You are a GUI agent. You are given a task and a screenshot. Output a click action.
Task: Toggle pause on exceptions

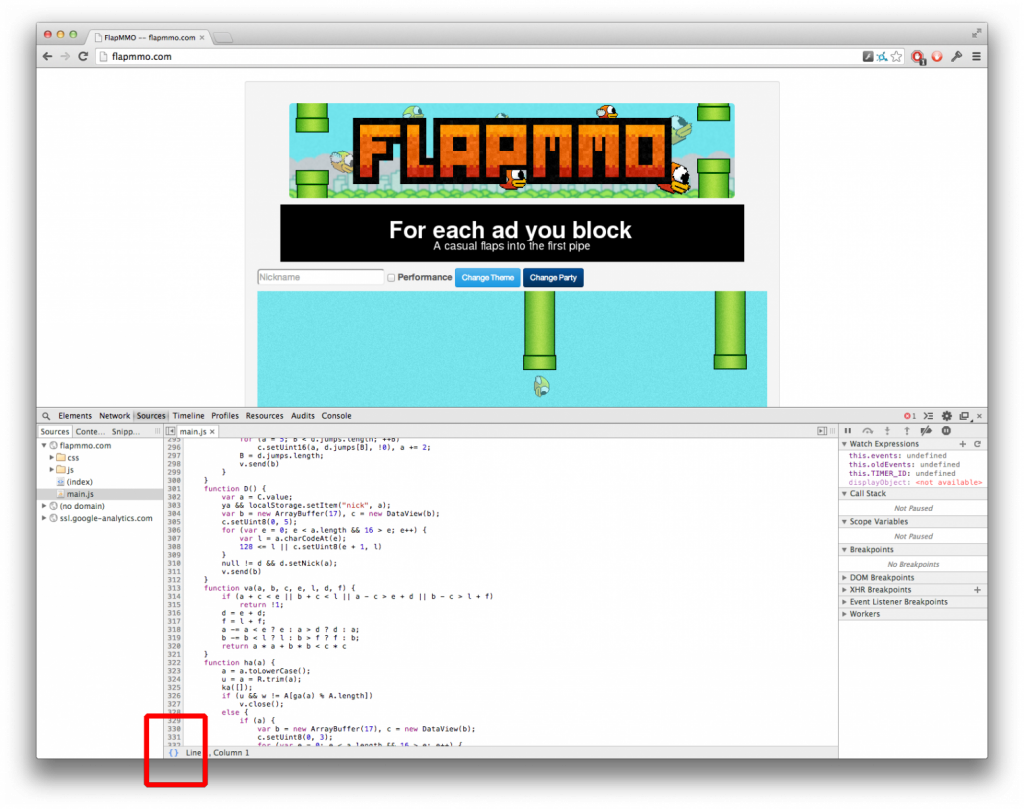(946, 431)
